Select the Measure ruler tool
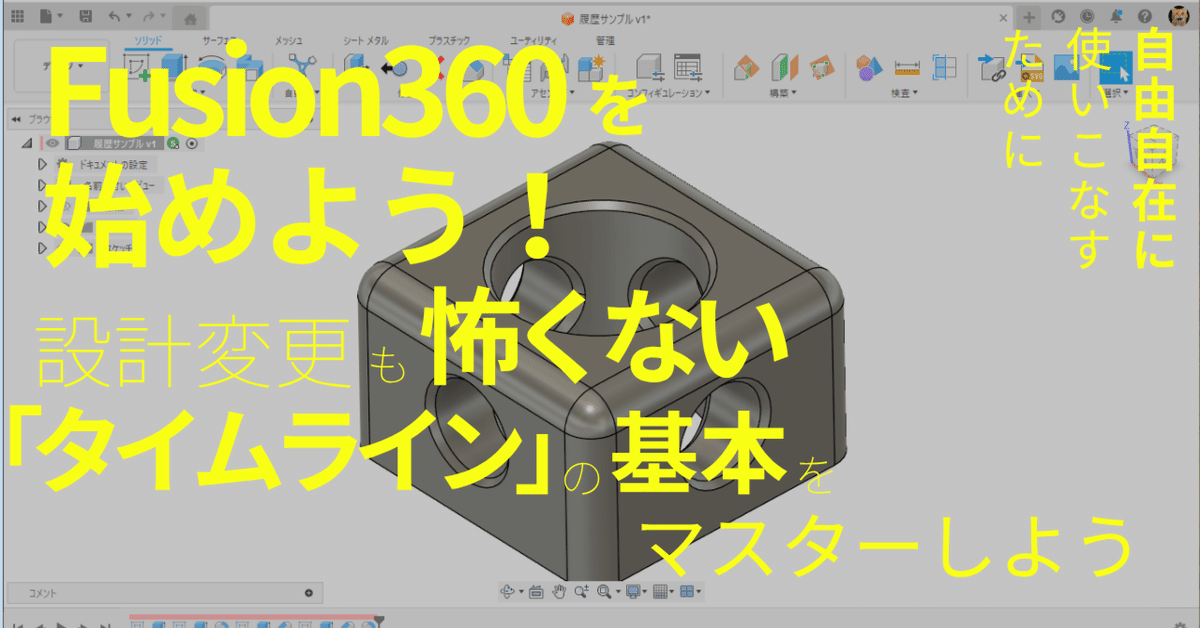This screenshot has height=628, width=1200. tap(907, 68)
